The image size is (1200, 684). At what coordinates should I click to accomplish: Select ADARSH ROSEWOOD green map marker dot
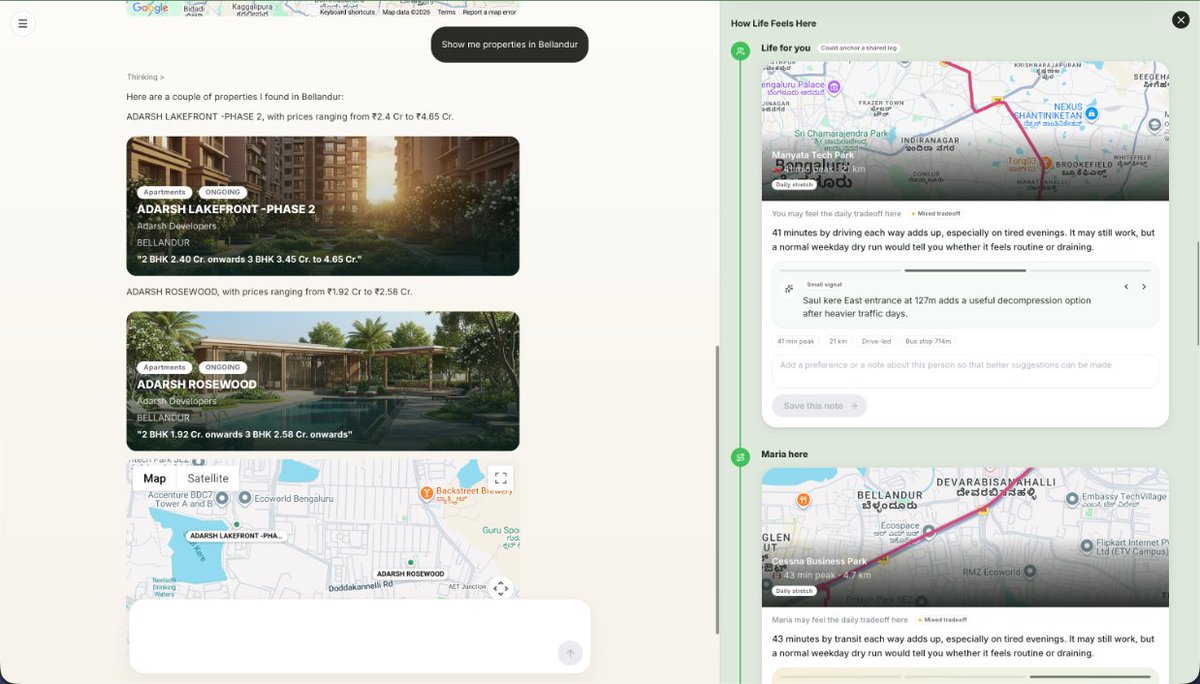[x=410, y=563]
